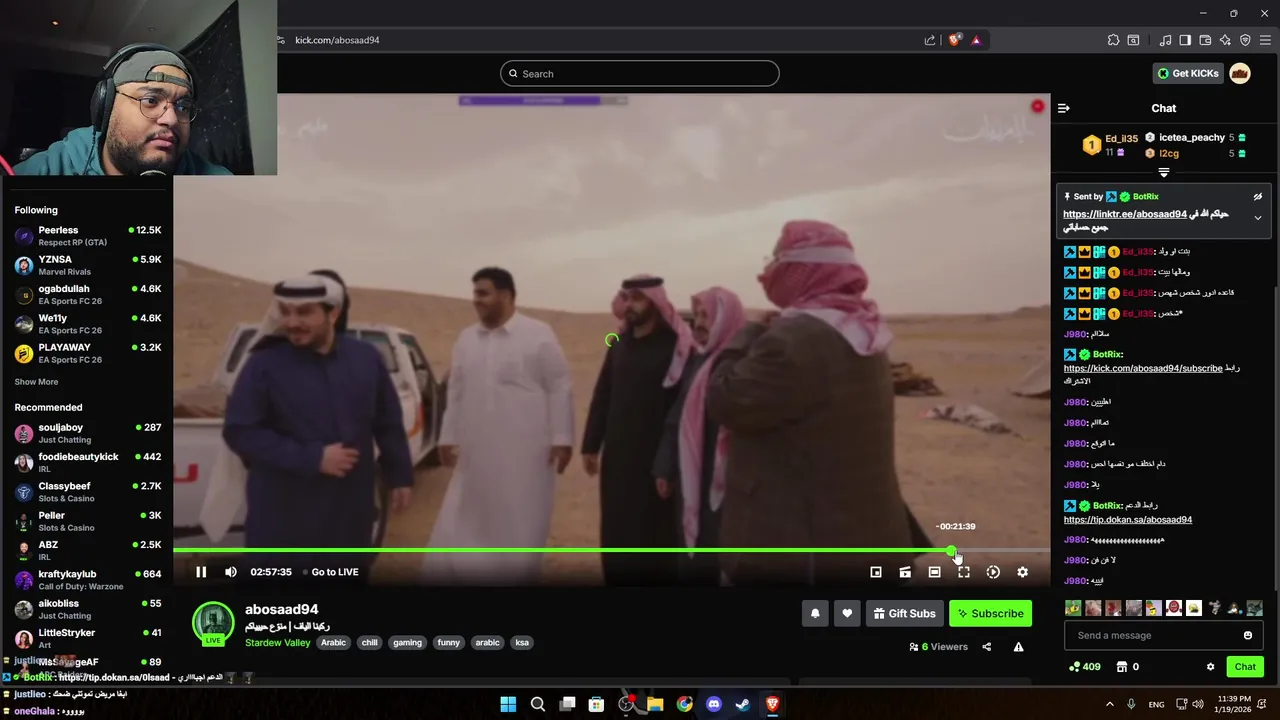Open chat settings gear icon
The height and width of the screenshot is (720, 1280).
coord(1211,667)
